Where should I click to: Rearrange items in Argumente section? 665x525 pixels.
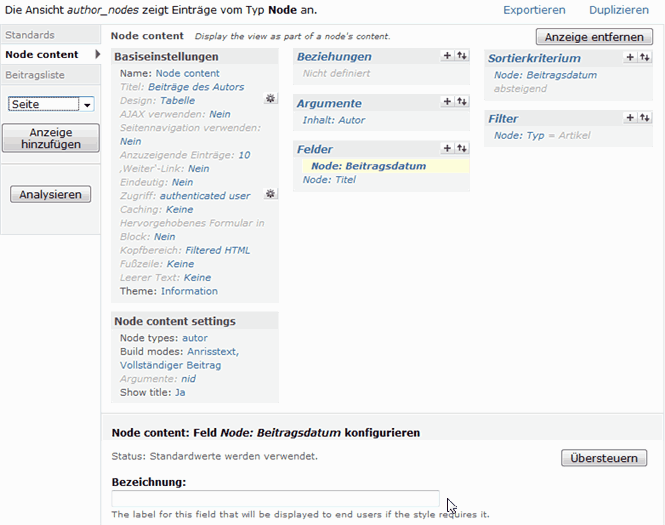462,102
